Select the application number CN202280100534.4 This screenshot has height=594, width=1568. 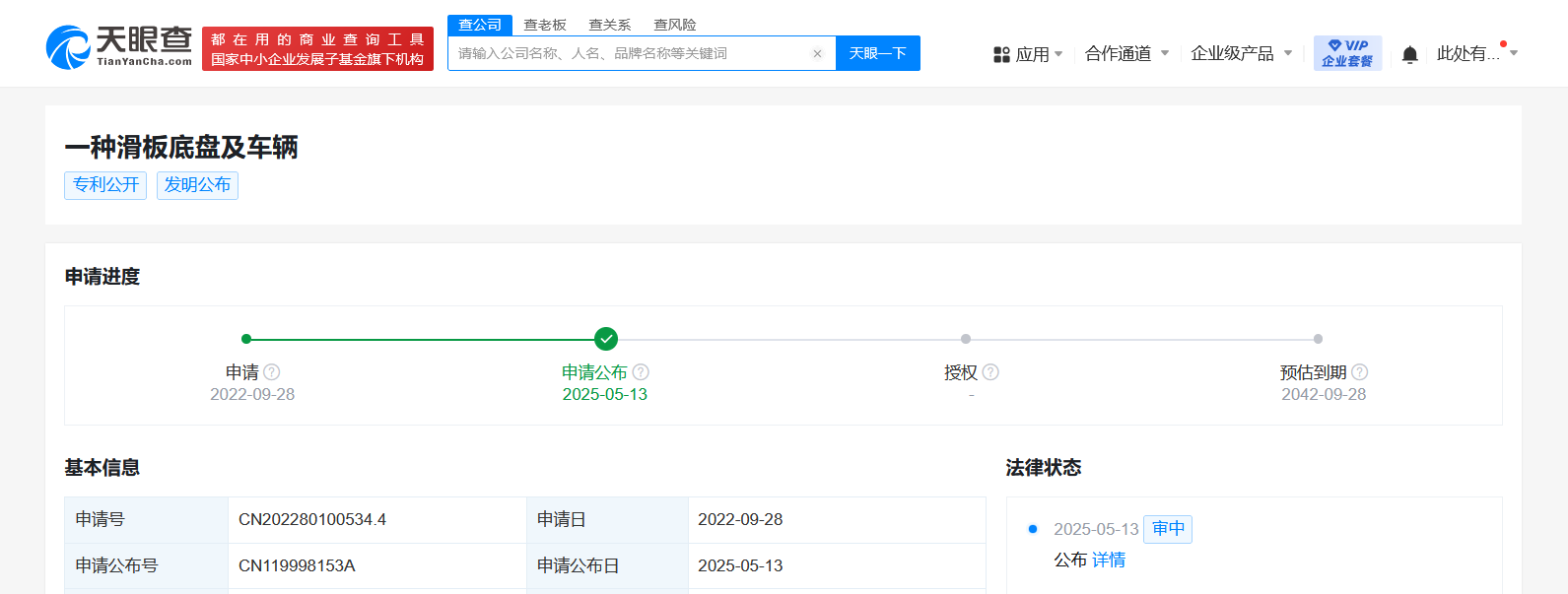(x=312, y=519)
